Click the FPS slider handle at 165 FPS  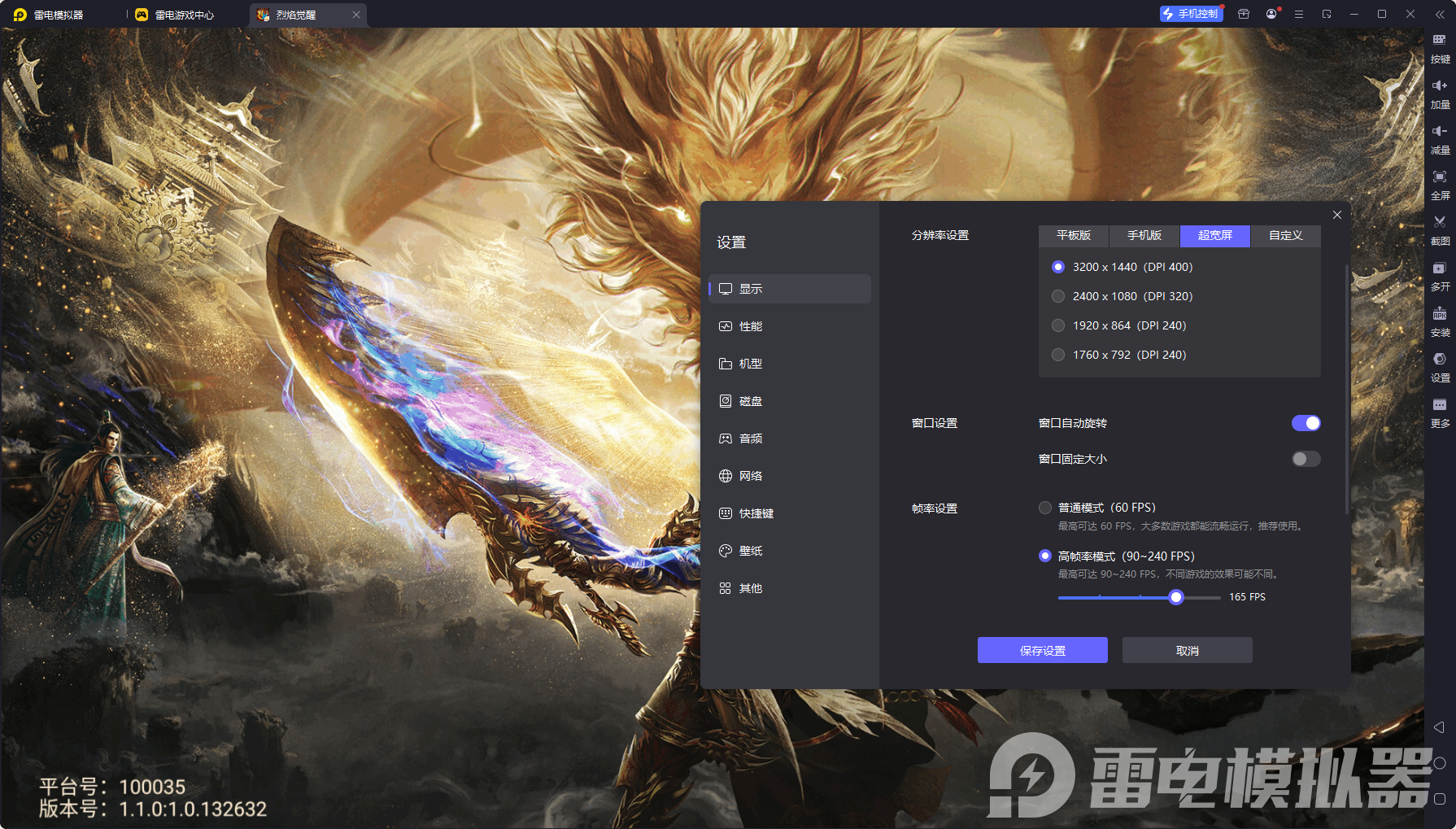click(1176, 597)
